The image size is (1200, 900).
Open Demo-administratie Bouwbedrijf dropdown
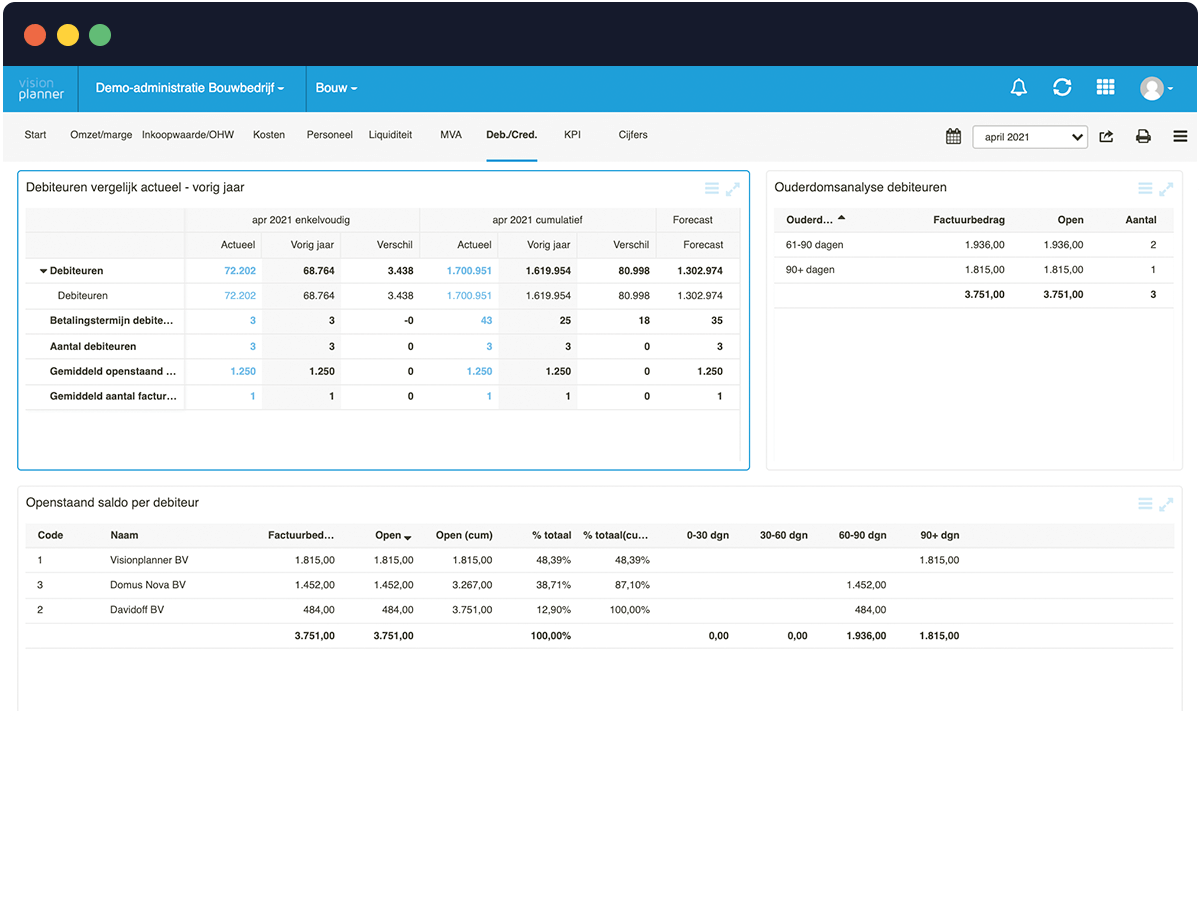tap(190, 88)
